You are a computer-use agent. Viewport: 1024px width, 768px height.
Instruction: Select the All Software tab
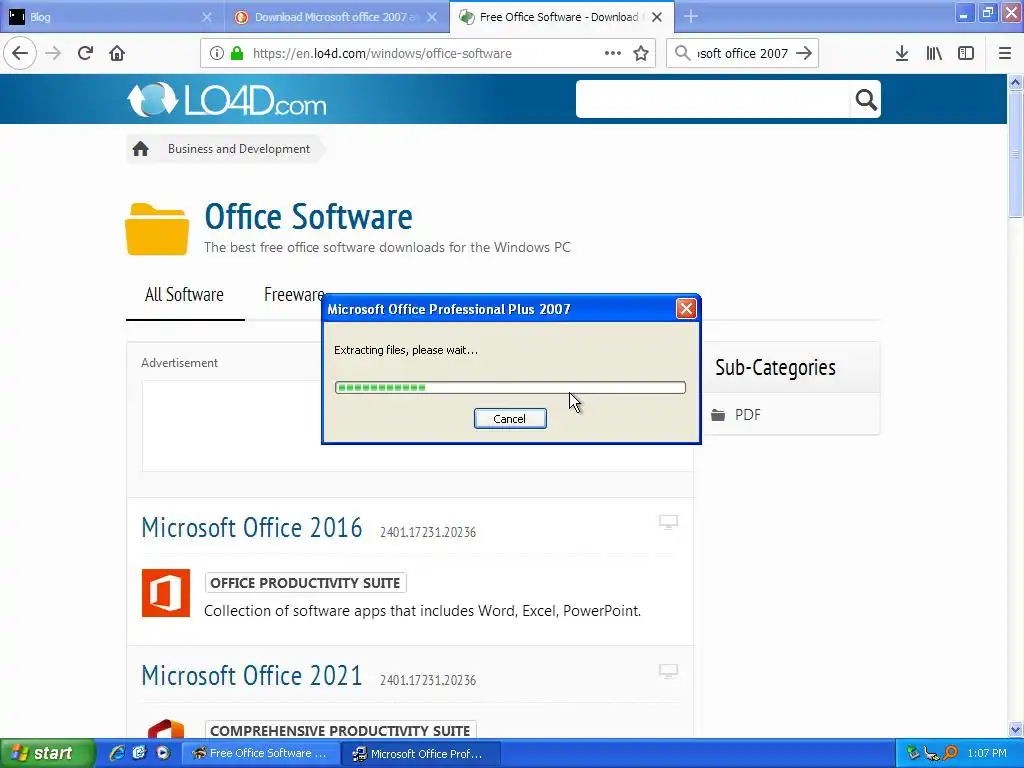184,295
